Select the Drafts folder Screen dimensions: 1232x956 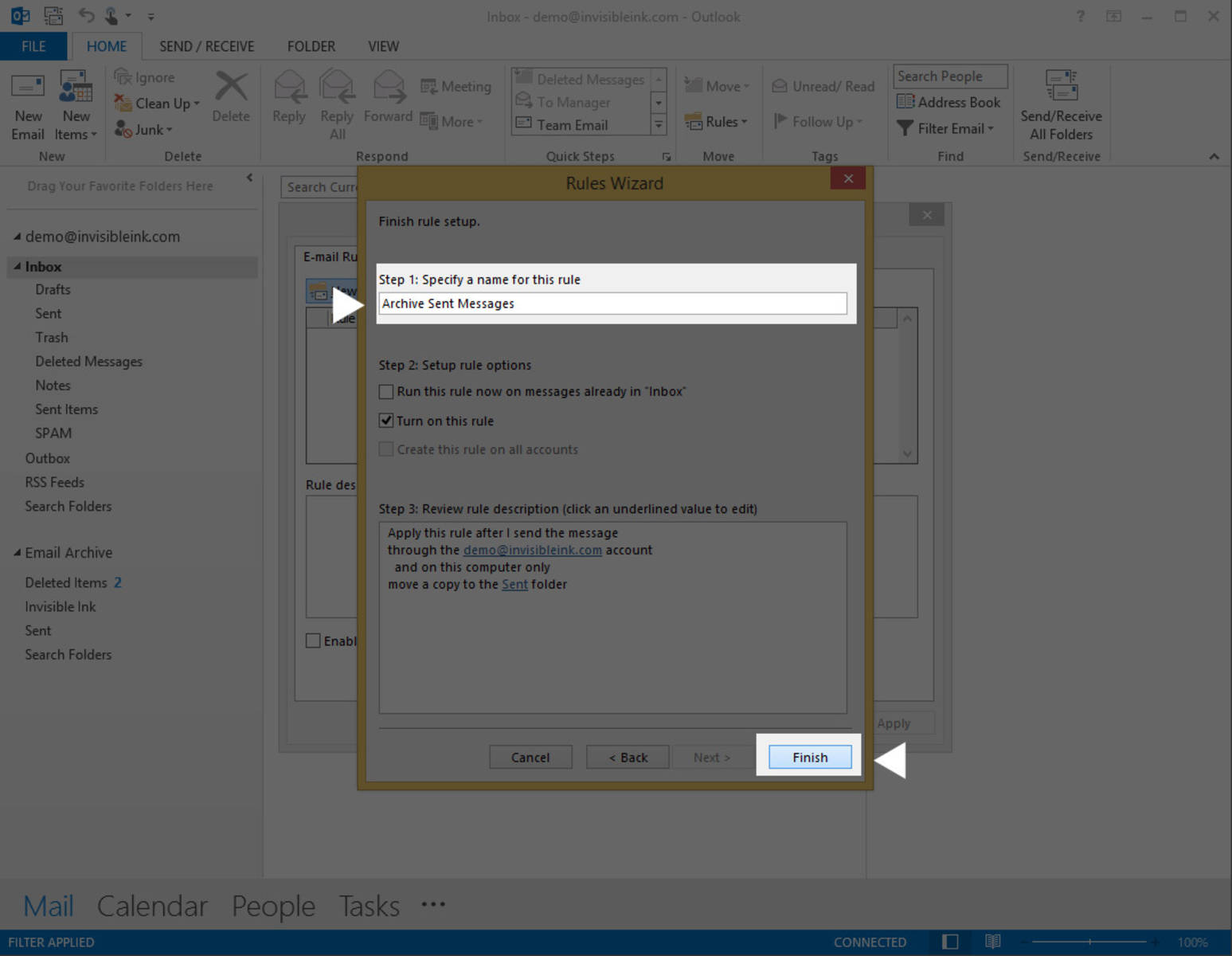tap(53, 289)
